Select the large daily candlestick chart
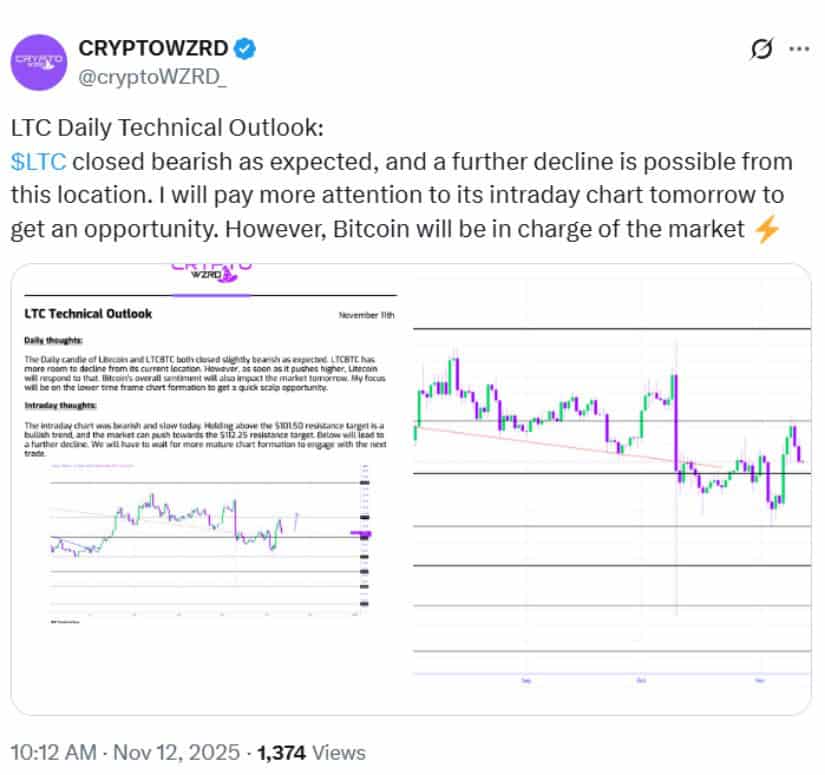This screenshot has width=825, height=775. coord(610,470)
